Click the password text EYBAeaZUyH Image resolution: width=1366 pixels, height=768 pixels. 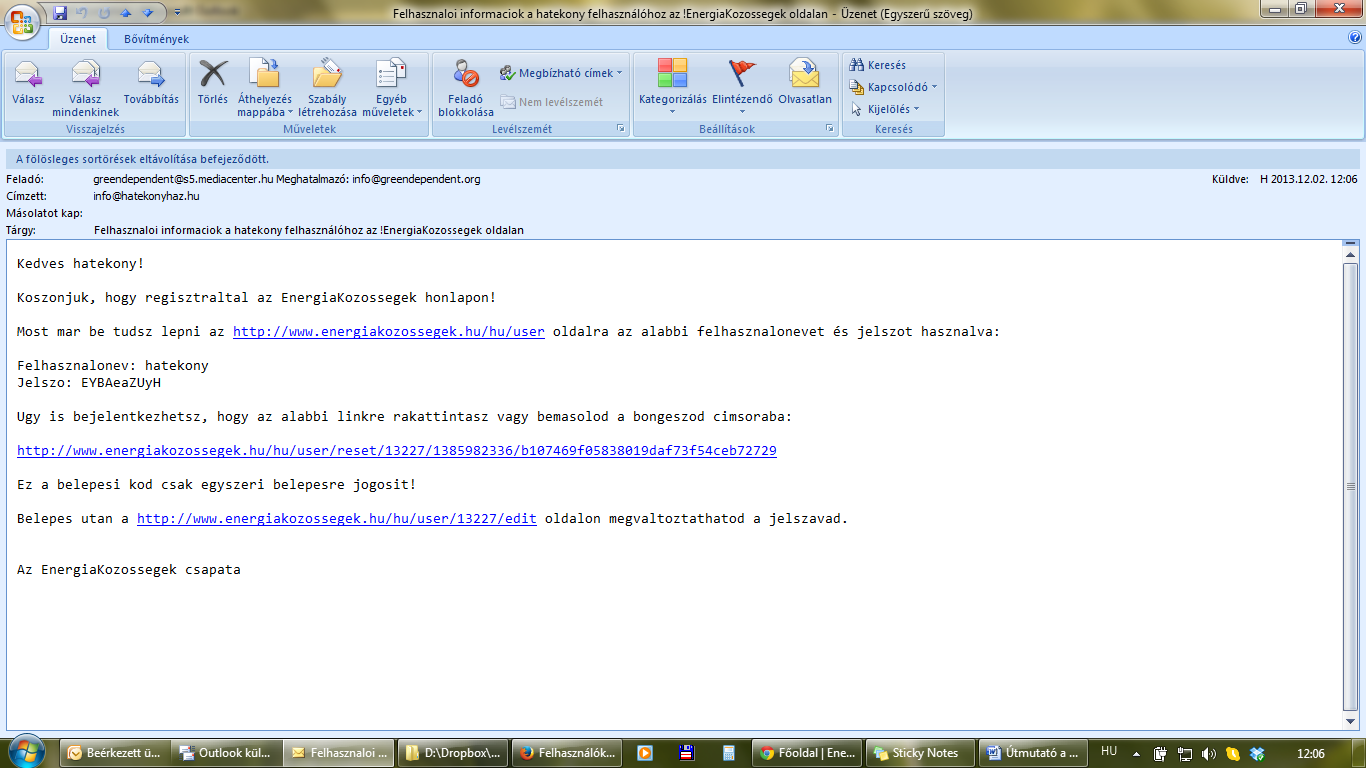(121, 383)
